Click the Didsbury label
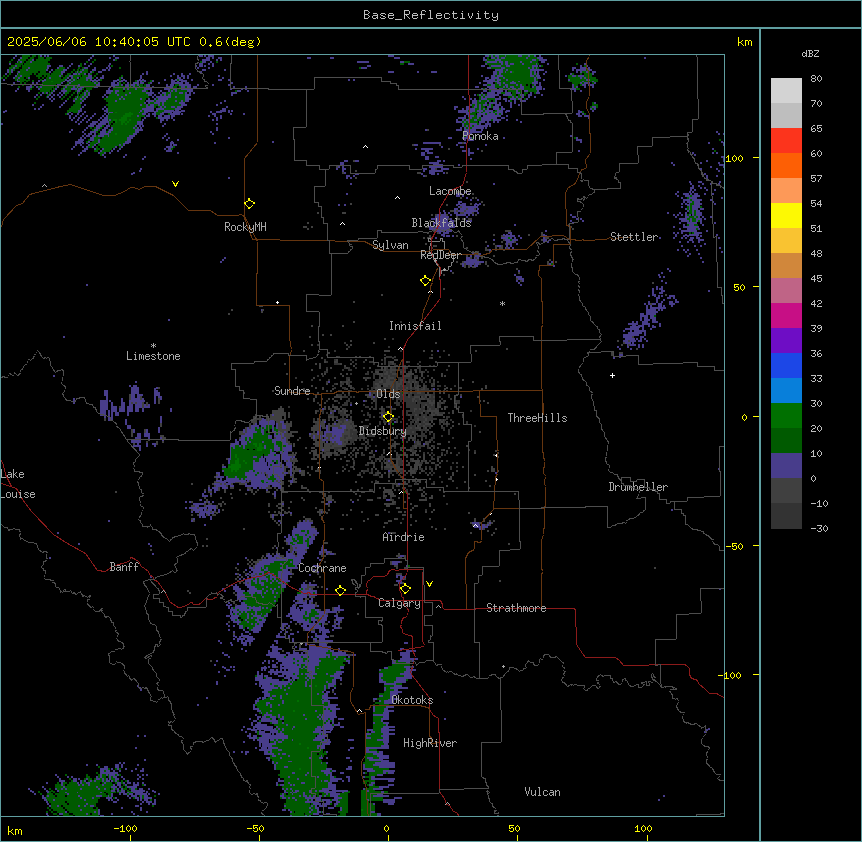The height and width of the screenshot is (842, 862). [x=383, y=431]
